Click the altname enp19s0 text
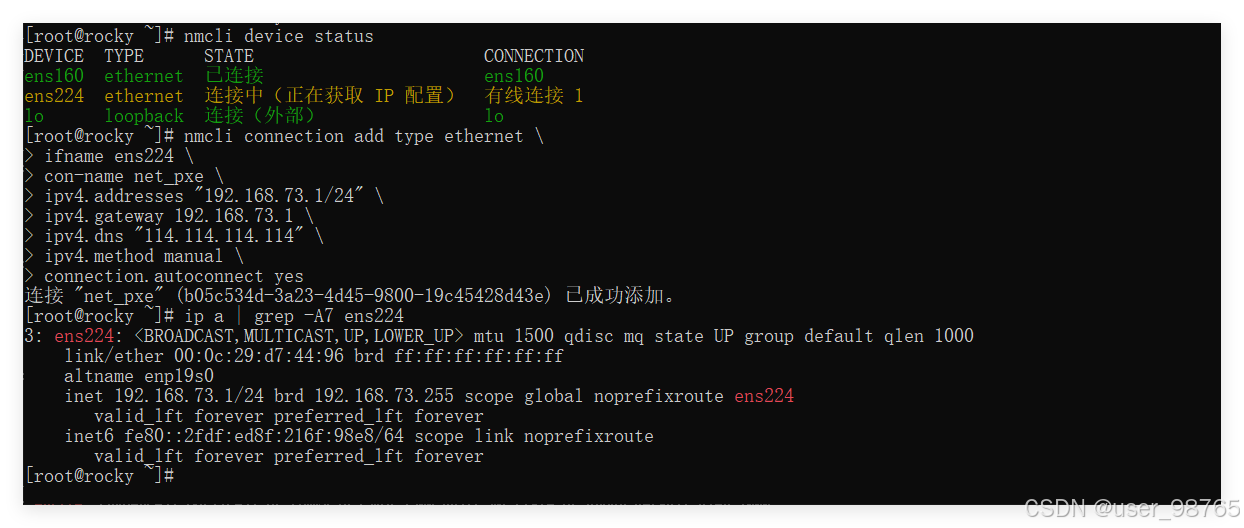 coord(139,376)
